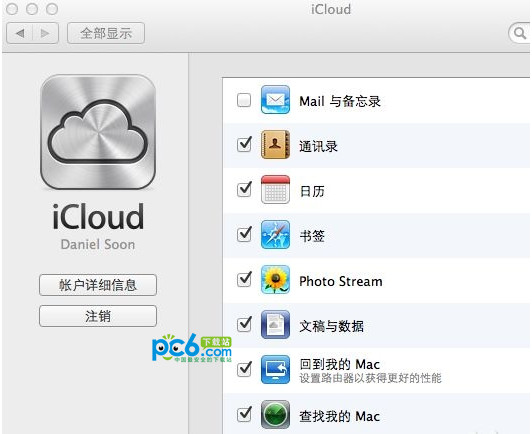
Task: Go forward with the right arrow
Action: pyautogui.click(x=45, y=33)
